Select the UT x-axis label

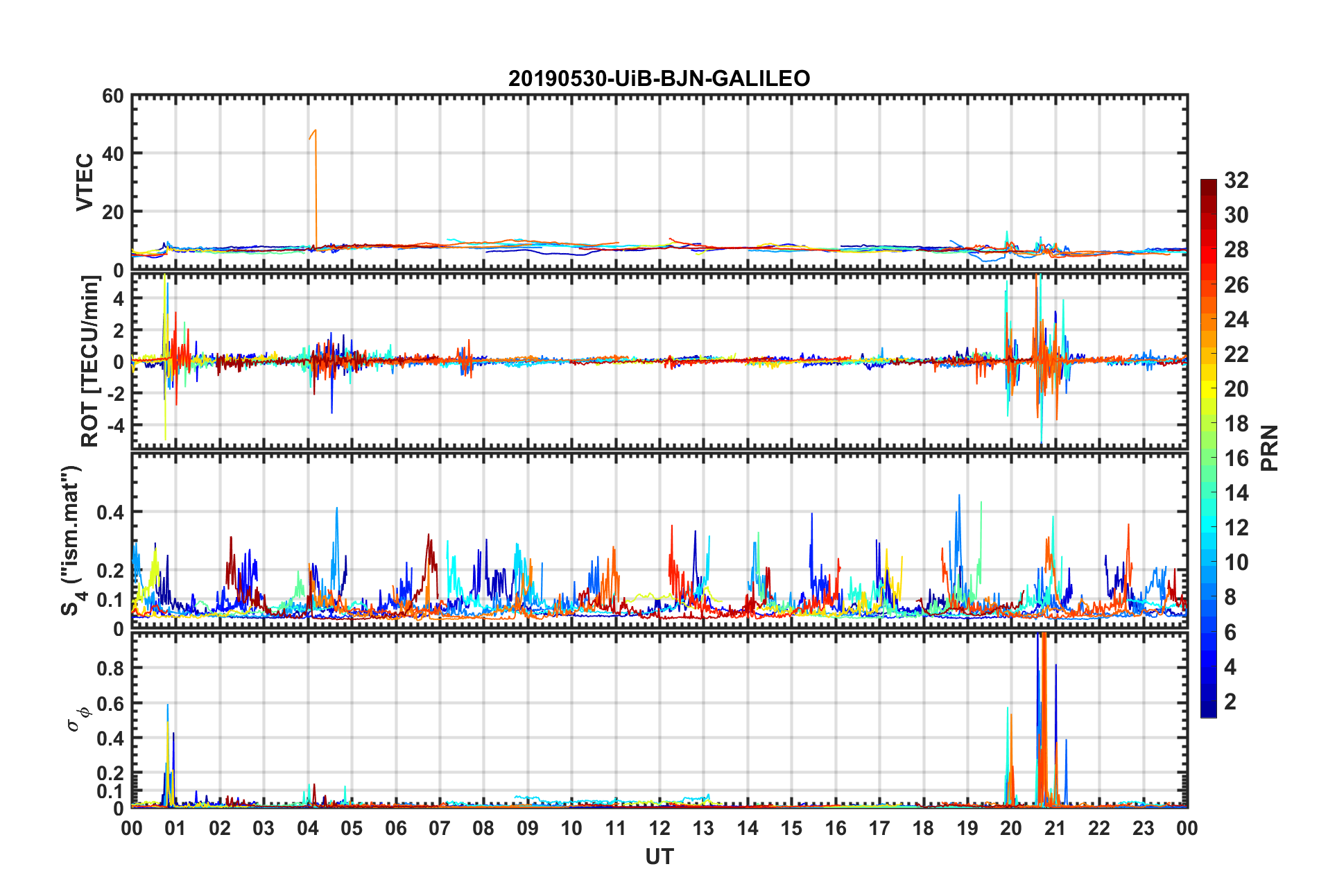tap(659, 857)
